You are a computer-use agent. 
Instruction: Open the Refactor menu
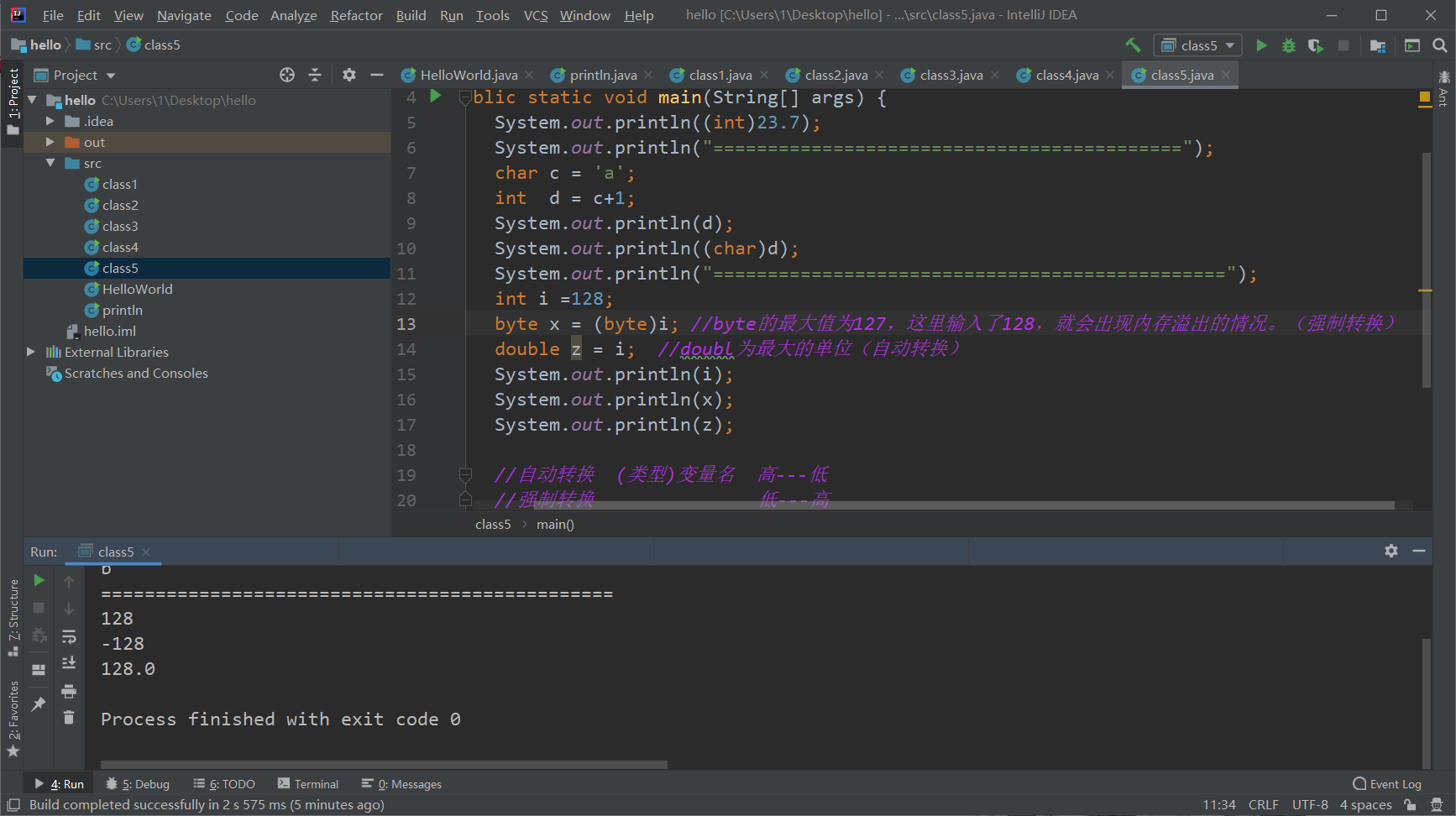click(x=356, y=15)
